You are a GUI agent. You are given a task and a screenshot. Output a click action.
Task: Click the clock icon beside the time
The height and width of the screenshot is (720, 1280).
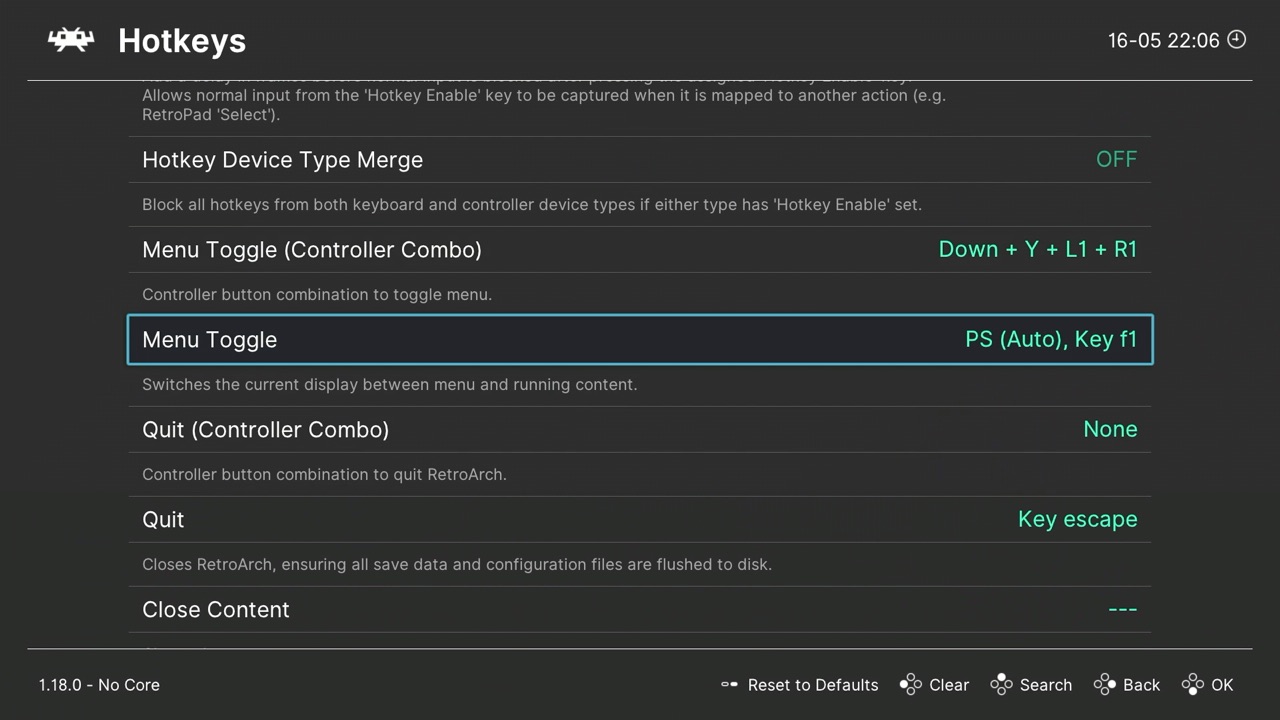(1236, 40)
